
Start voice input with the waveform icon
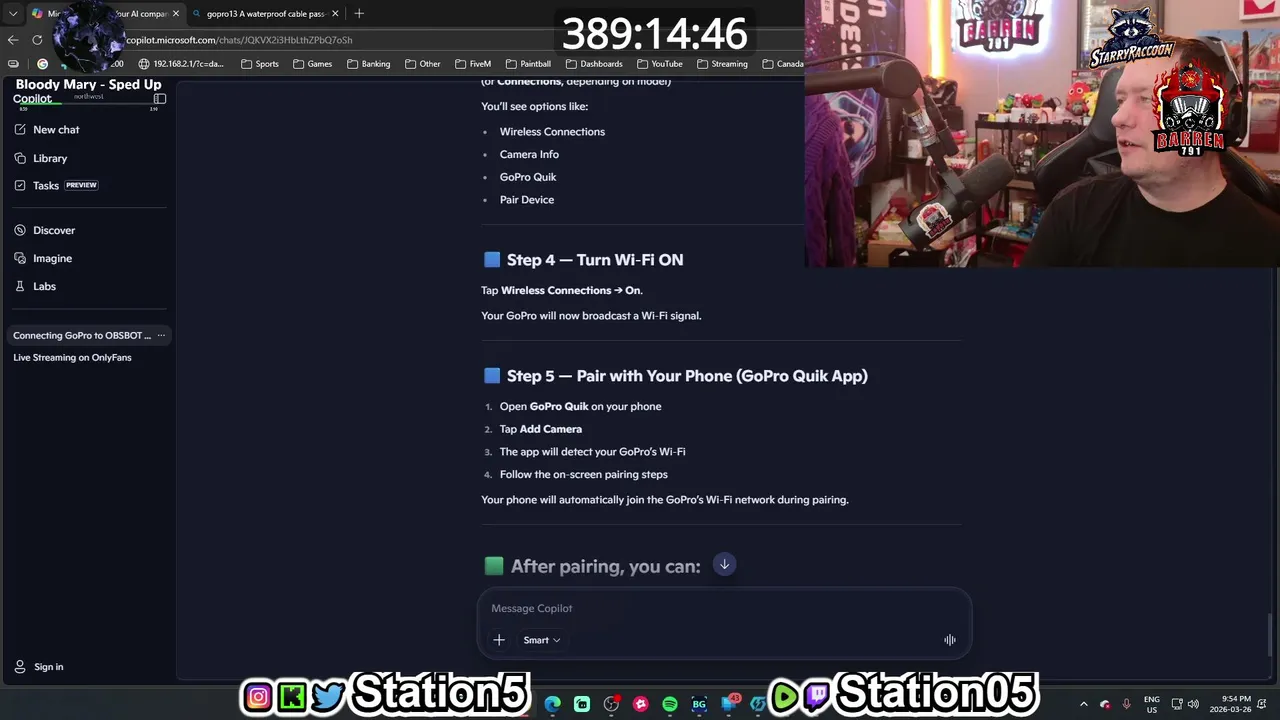point(949,640)
